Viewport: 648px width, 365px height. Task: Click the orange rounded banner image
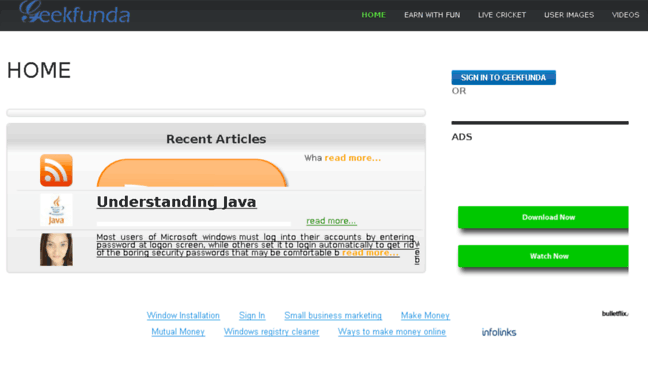point(192,173)
